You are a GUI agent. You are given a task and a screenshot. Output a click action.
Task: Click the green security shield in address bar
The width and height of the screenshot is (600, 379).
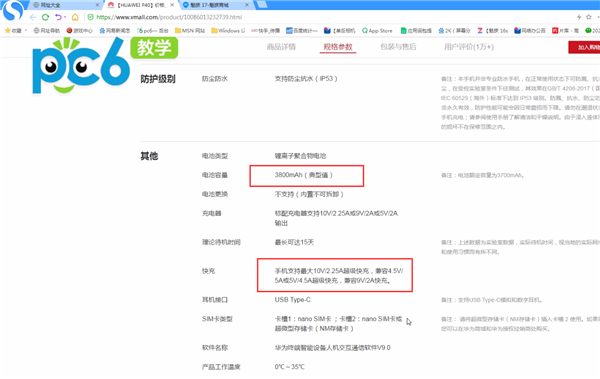(91, 17)
